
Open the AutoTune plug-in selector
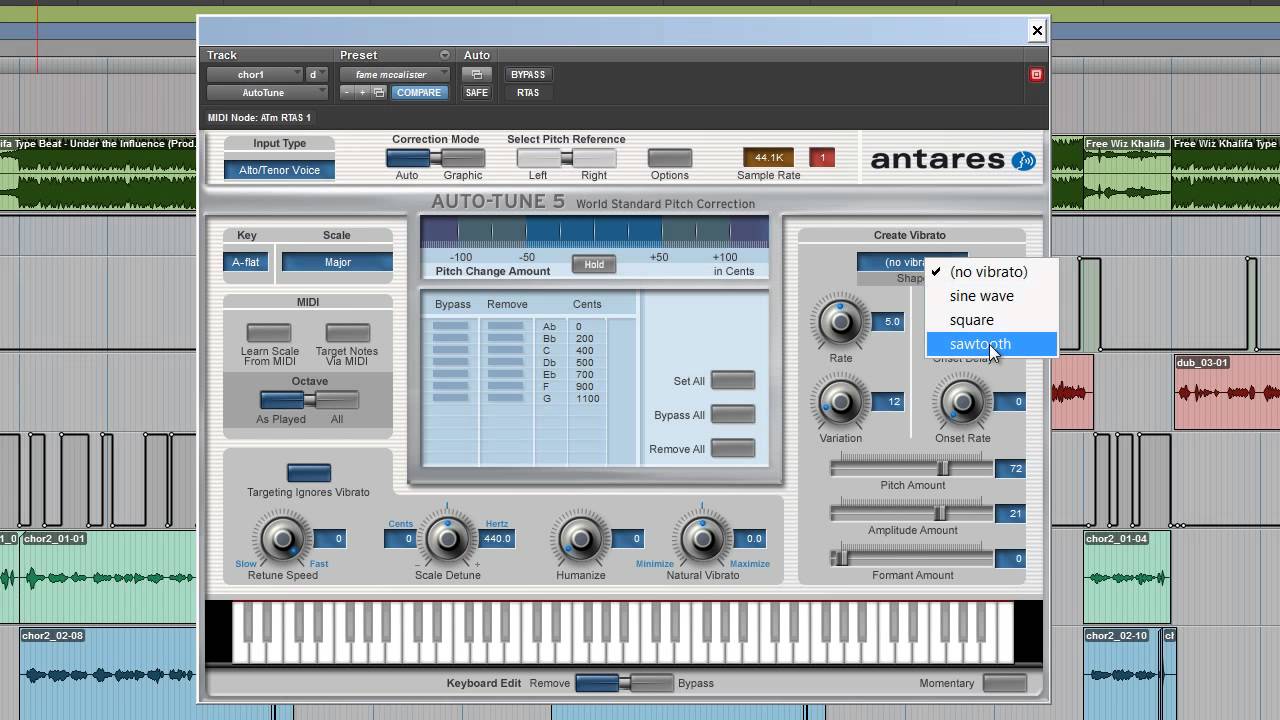pyautogui.click(x=267, y=92)
